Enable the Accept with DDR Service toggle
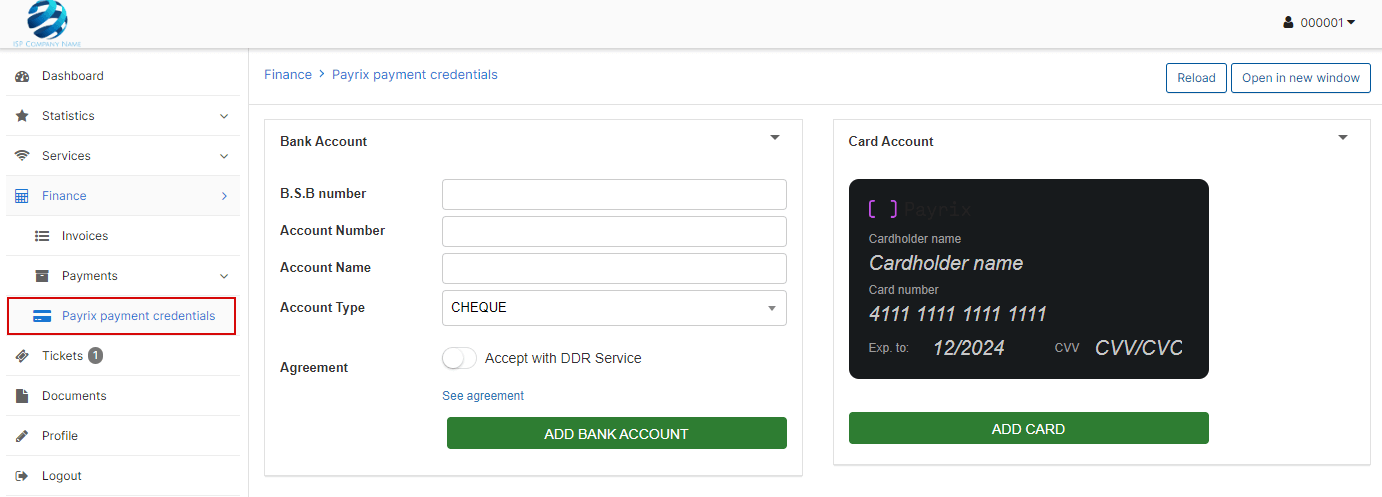 pos(459,358)
